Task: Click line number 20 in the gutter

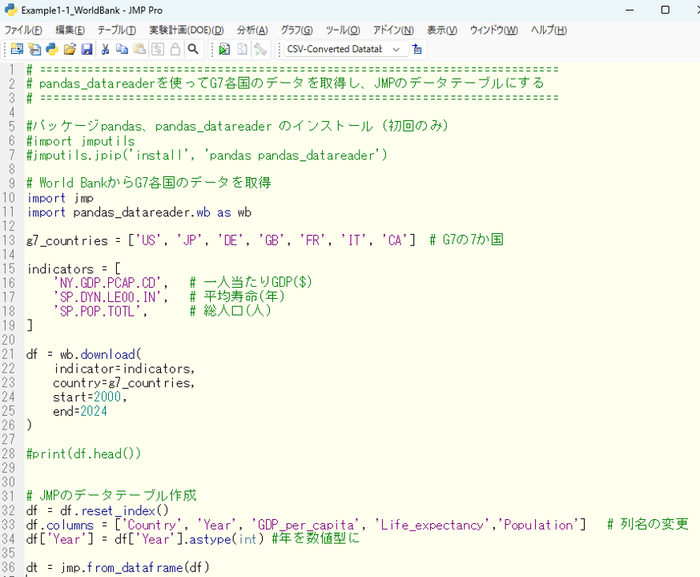Action: coord(8,340)
